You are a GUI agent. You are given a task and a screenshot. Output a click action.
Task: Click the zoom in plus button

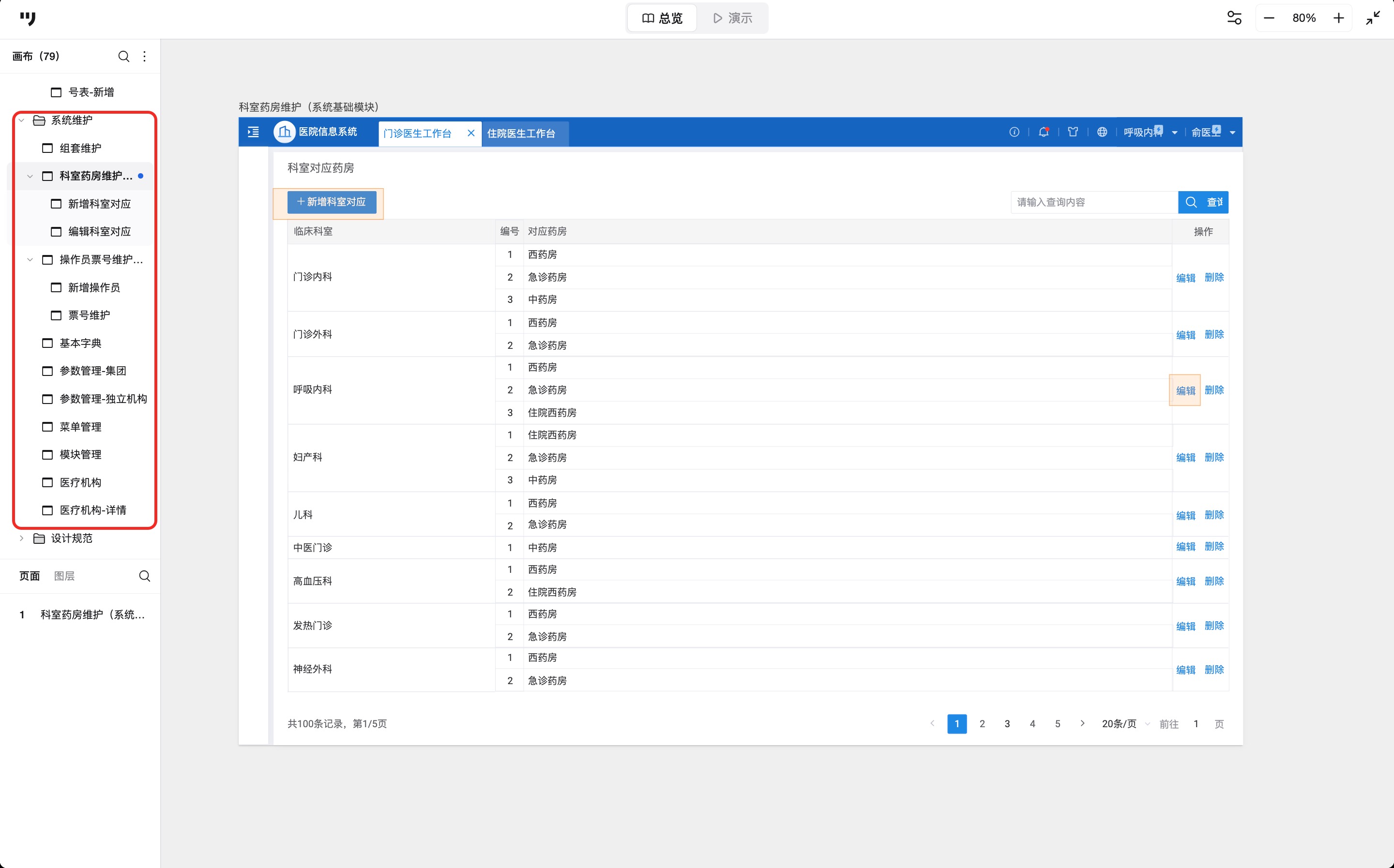[1338, 18]
